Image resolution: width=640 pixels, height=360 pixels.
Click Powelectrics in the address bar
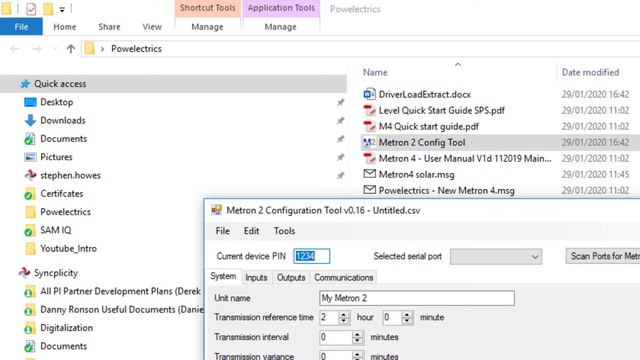pos(136,49)
